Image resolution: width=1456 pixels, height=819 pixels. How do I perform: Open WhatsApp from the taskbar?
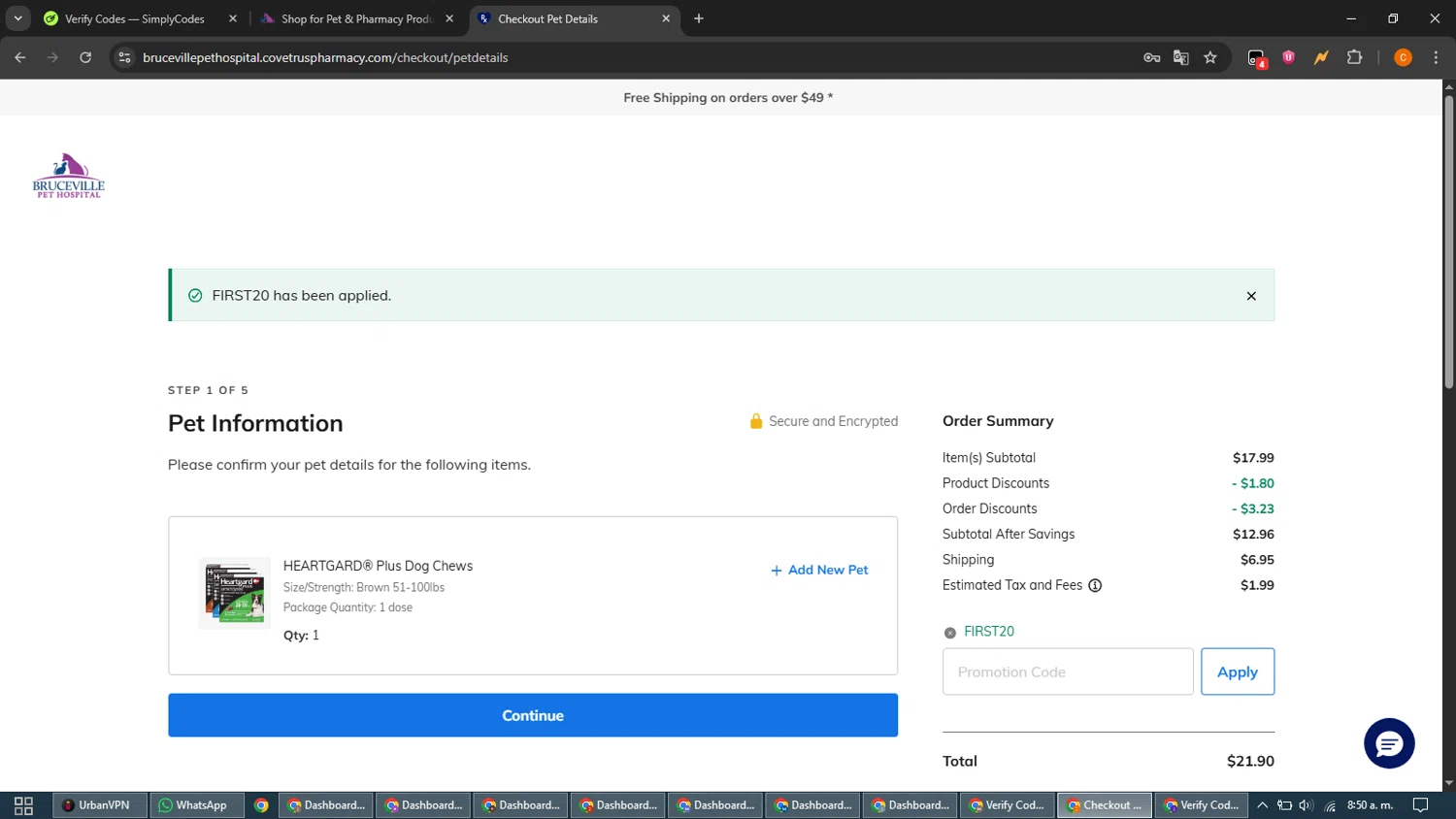pyautogui.click(x=196, y=805)
